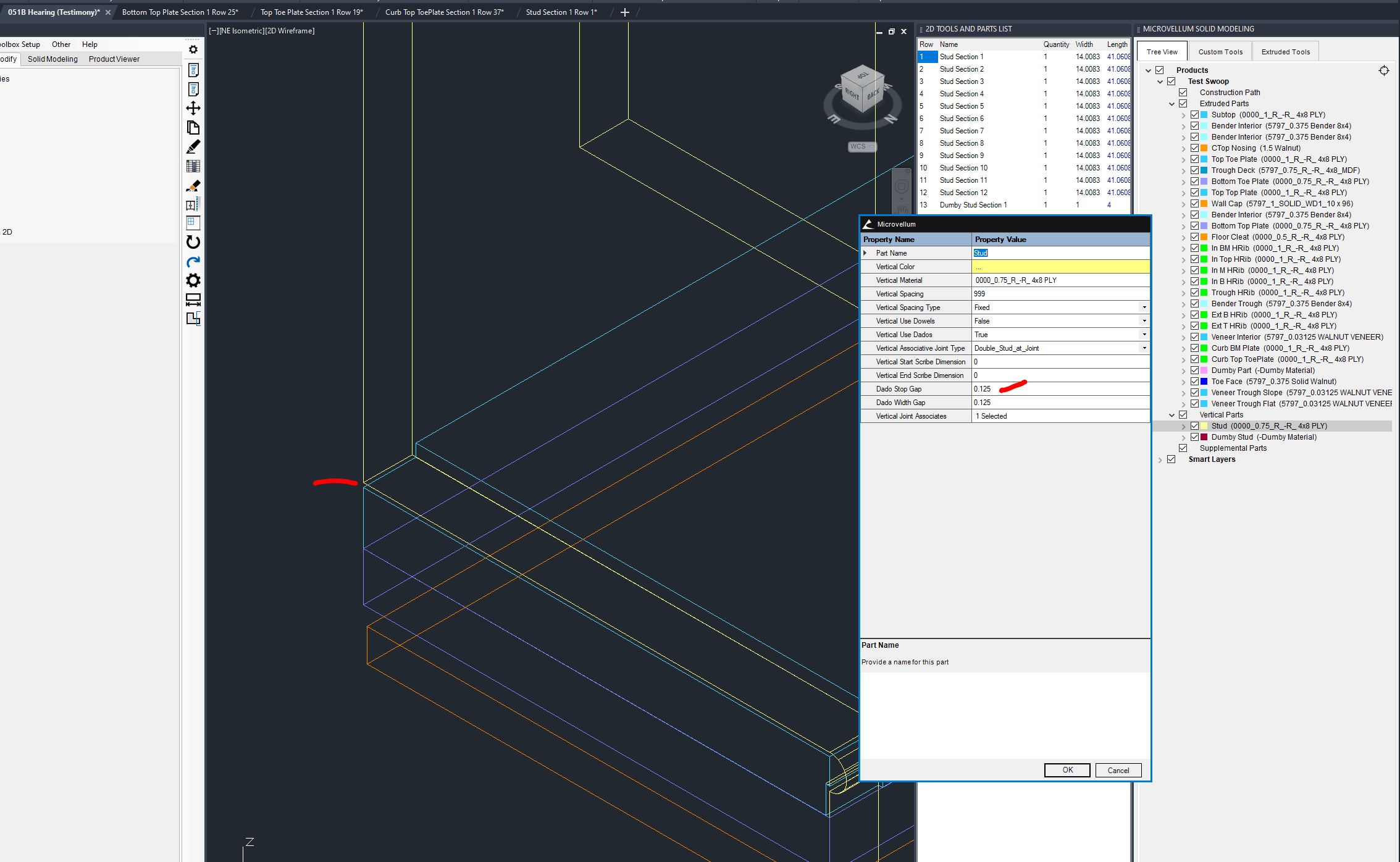This screenshot has height=862, width=1400.
Task: Uncheck the Wall Cap part checkbox
Action: point(1194,204)
